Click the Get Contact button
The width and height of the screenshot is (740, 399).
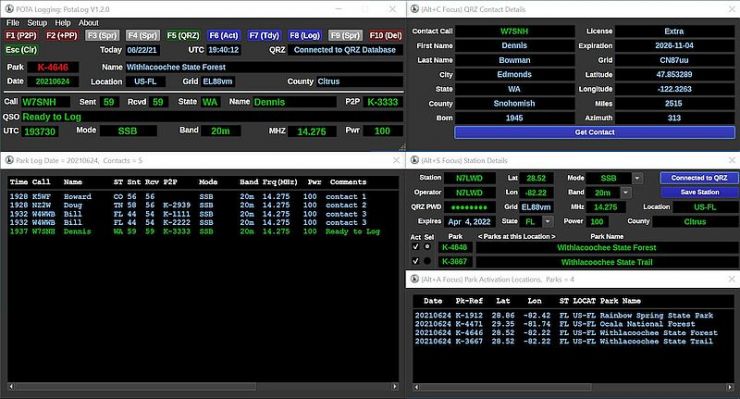pos(594,132)
